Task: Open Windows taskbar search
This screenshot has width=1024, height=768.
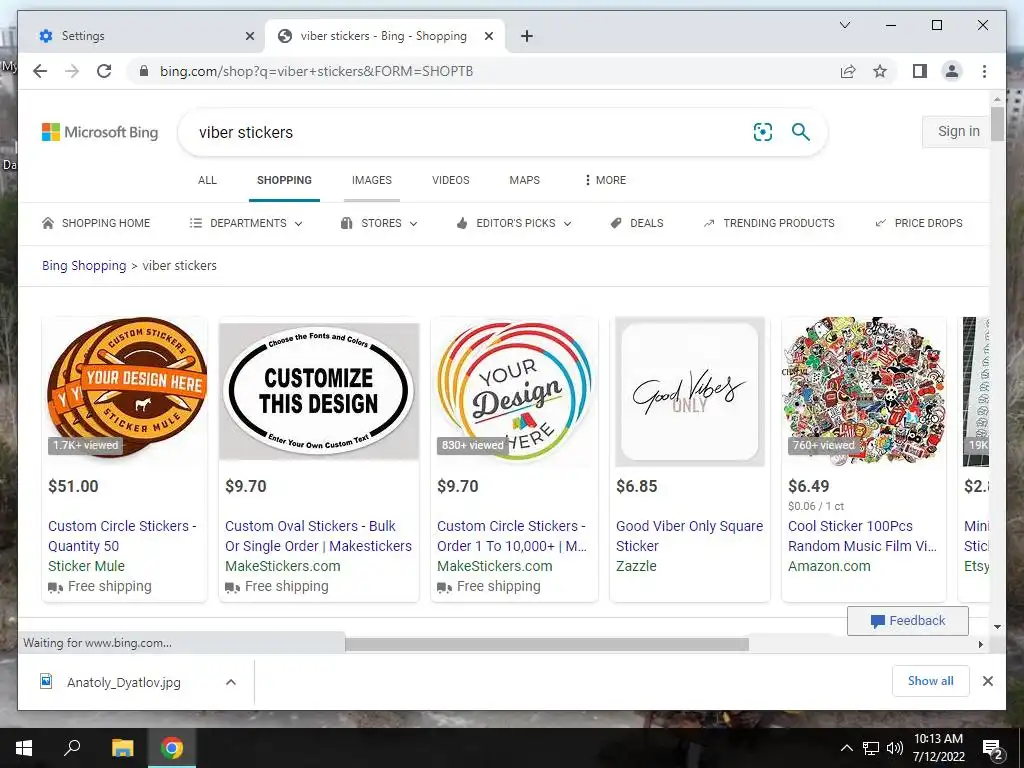Action: [x=72, y=748]
